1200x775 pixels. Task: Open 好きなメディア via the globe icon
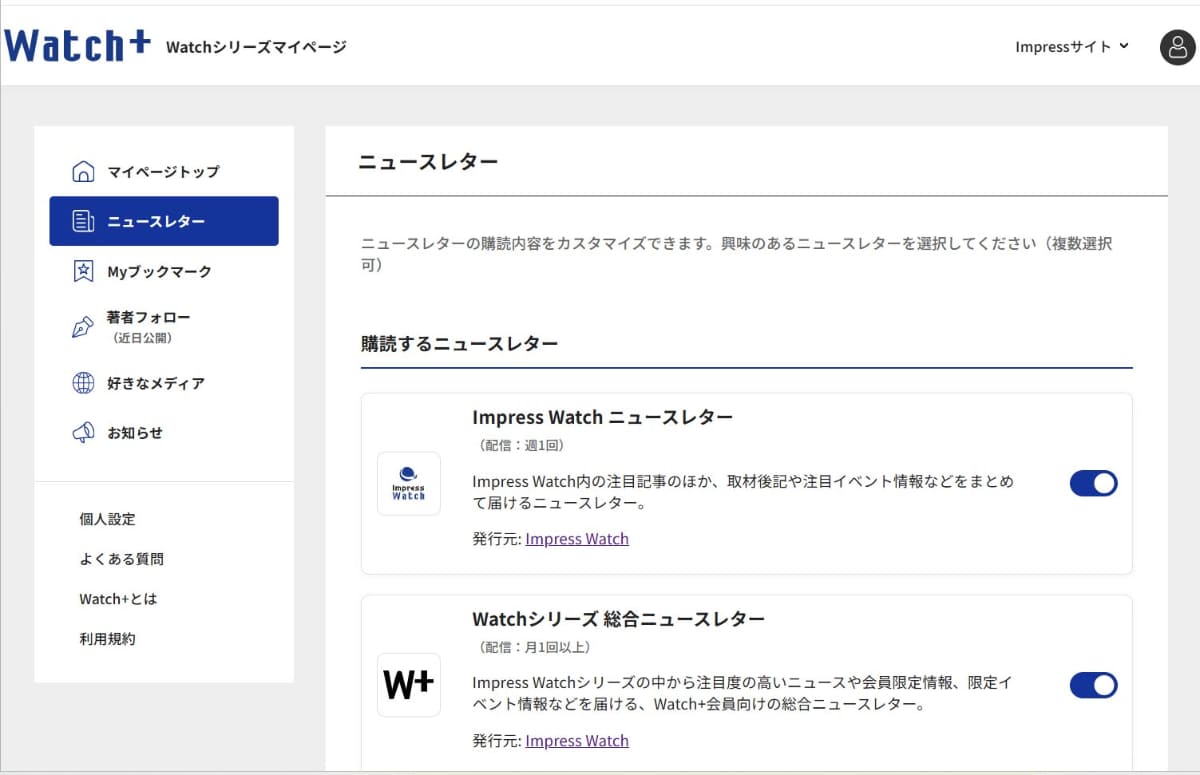click(83, 383)
